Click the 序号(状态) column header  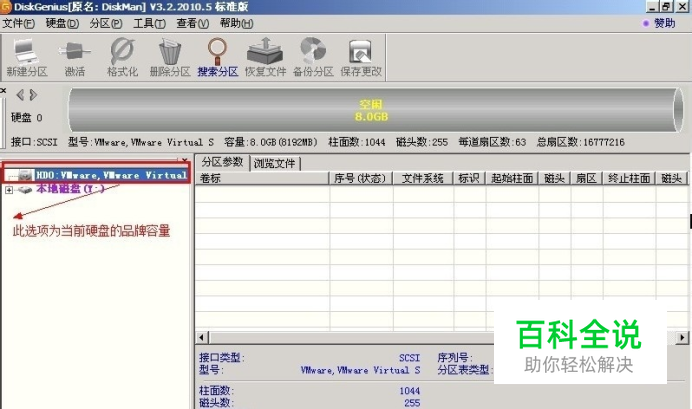pyautogui.click(x=361, y=178)
